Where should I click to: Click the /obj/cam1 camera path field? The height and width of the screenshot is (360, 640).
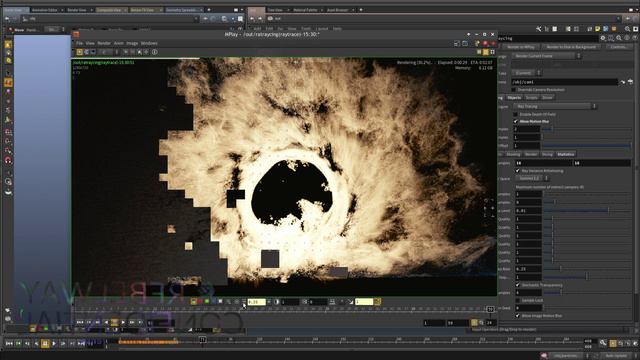[564, 82]
